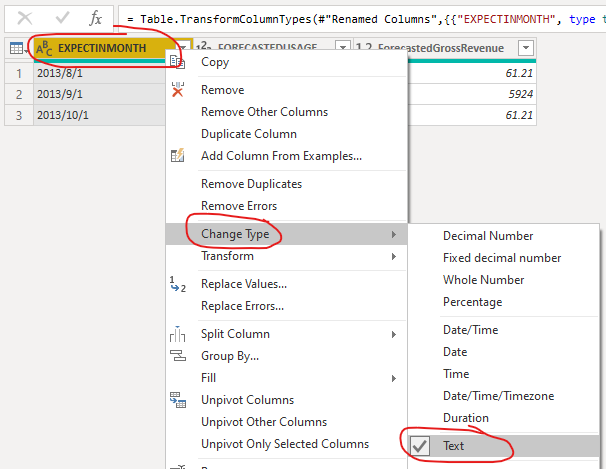Click the Copy icon in context menu
Screen dimensions: 606x469
click(177, 62)
